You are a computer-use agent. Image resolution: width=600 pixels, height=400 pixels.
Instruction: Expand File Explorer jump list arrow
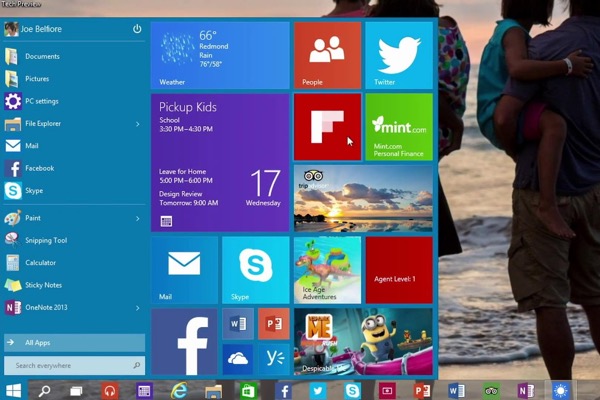137,124
